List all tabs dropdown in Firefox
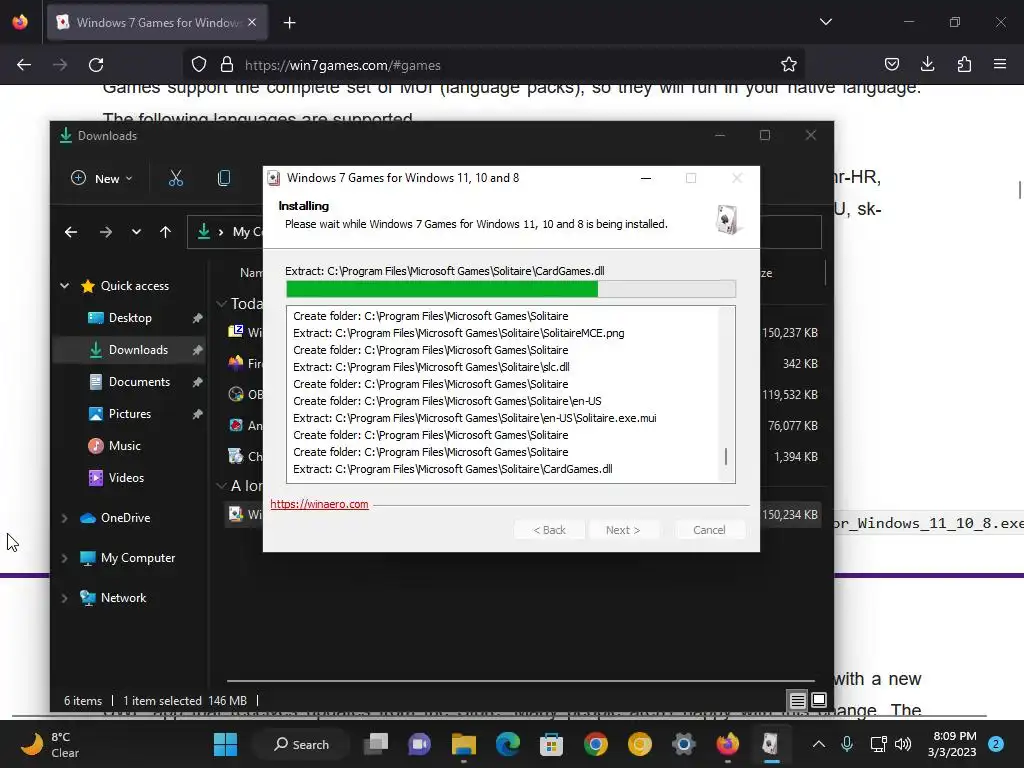 825,22
